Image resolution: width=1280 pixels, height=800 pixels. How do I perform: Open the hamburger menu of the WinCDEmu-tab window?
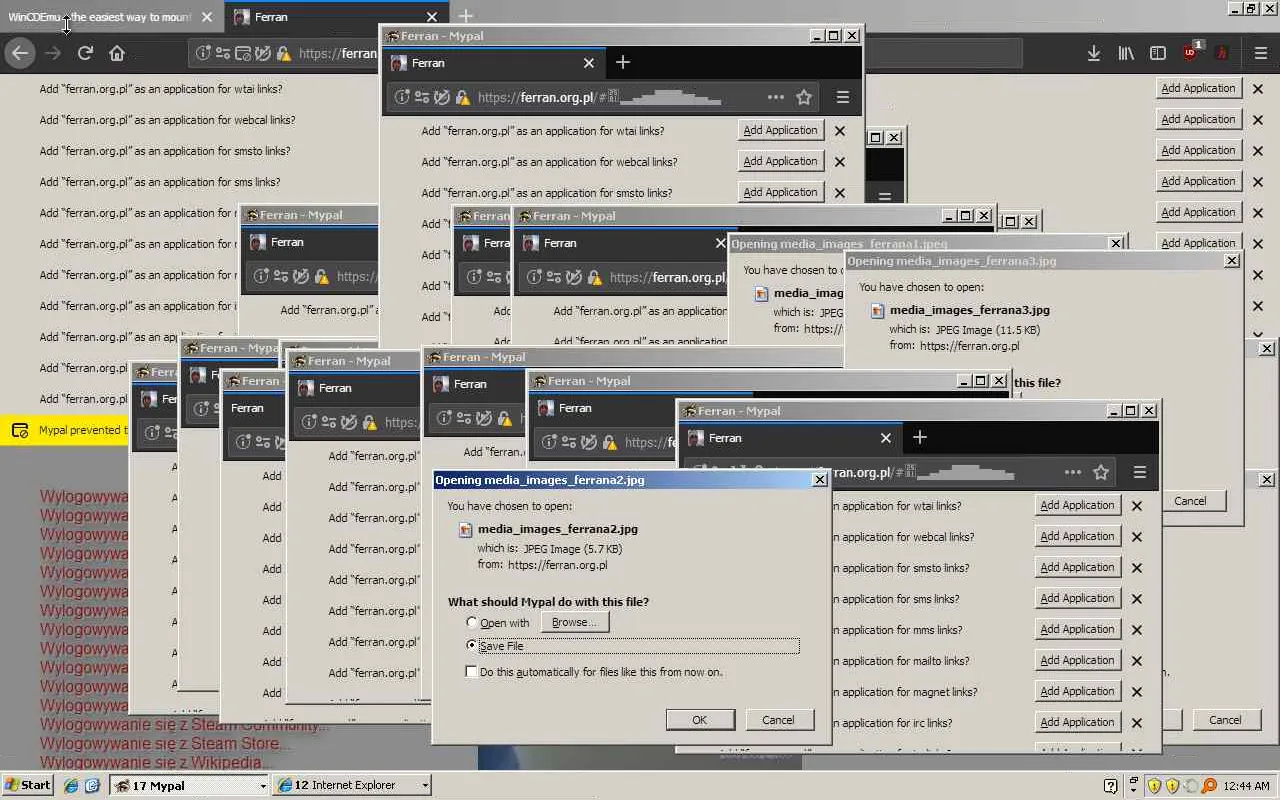coord(1259,53)
